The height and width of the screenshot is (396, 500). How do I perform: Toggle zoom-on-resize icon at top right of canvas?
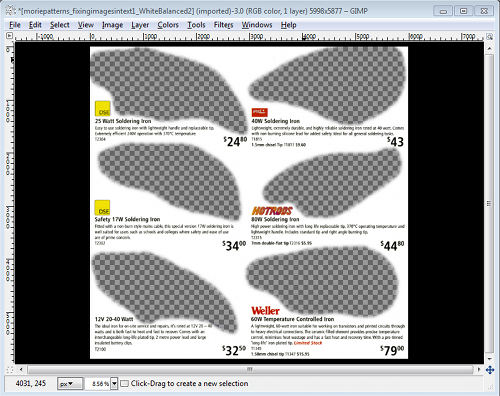pos(489,36)
